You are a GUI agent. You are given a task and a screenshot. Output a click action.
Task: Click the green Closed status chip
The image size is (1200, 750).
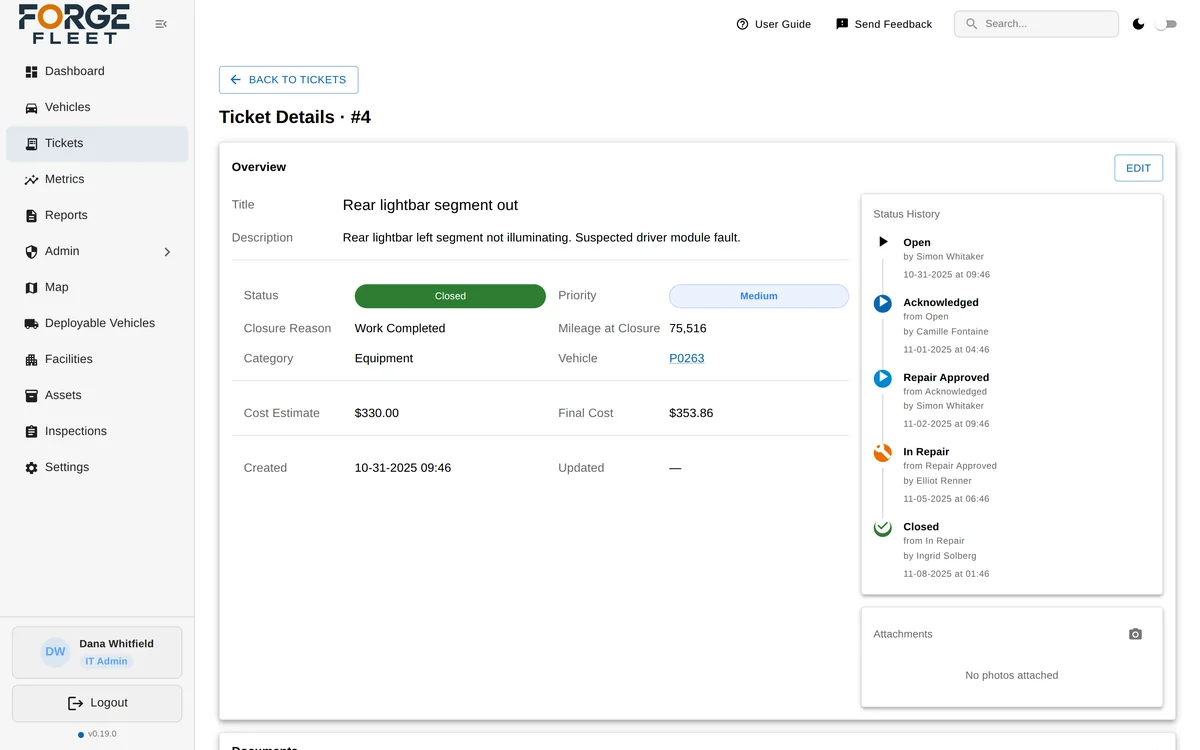pyautogui.click(x=450, y=296)
